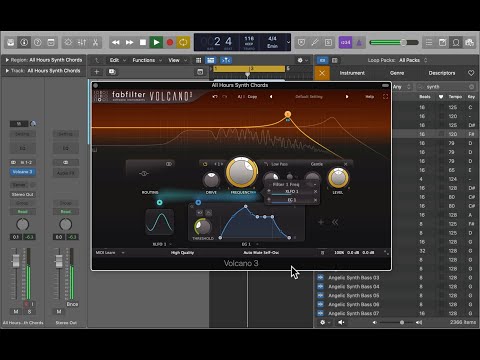Open the Smart Controls button
The height and width of the screenshot is (360, 480).
tap(68, 42)
